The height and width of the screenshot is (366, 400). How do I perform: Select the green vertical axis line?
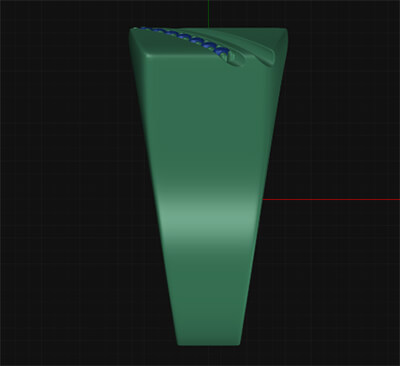point(208,14)
